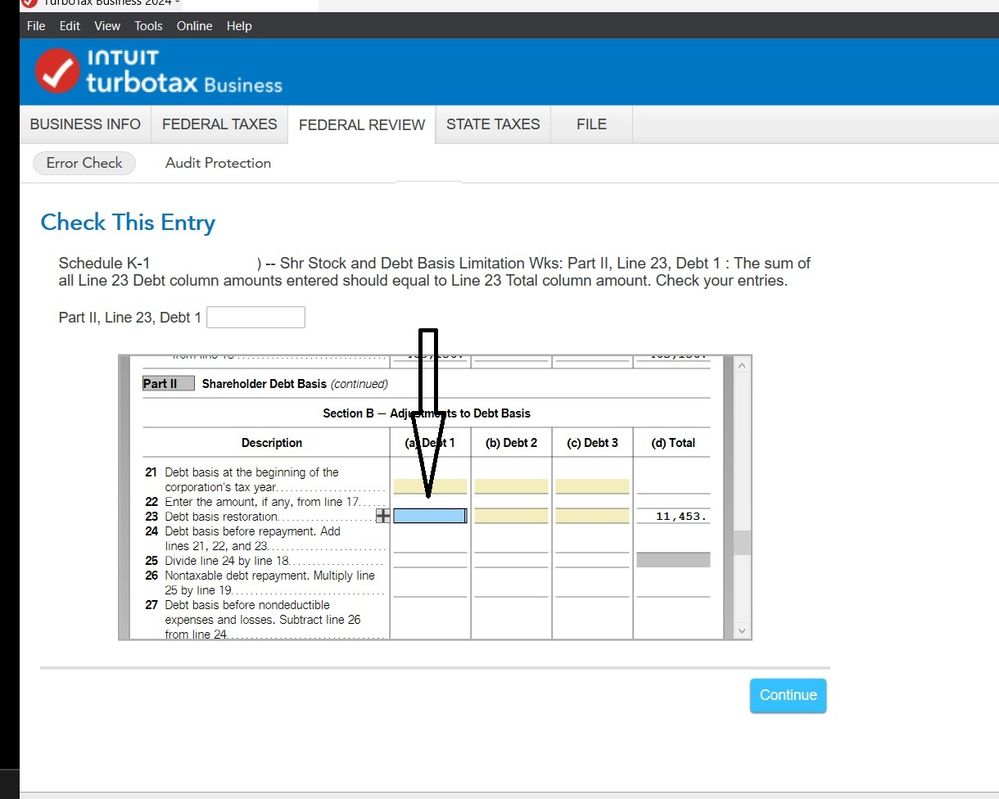
Task: Open the Online menu
Action: coord(194,26)
